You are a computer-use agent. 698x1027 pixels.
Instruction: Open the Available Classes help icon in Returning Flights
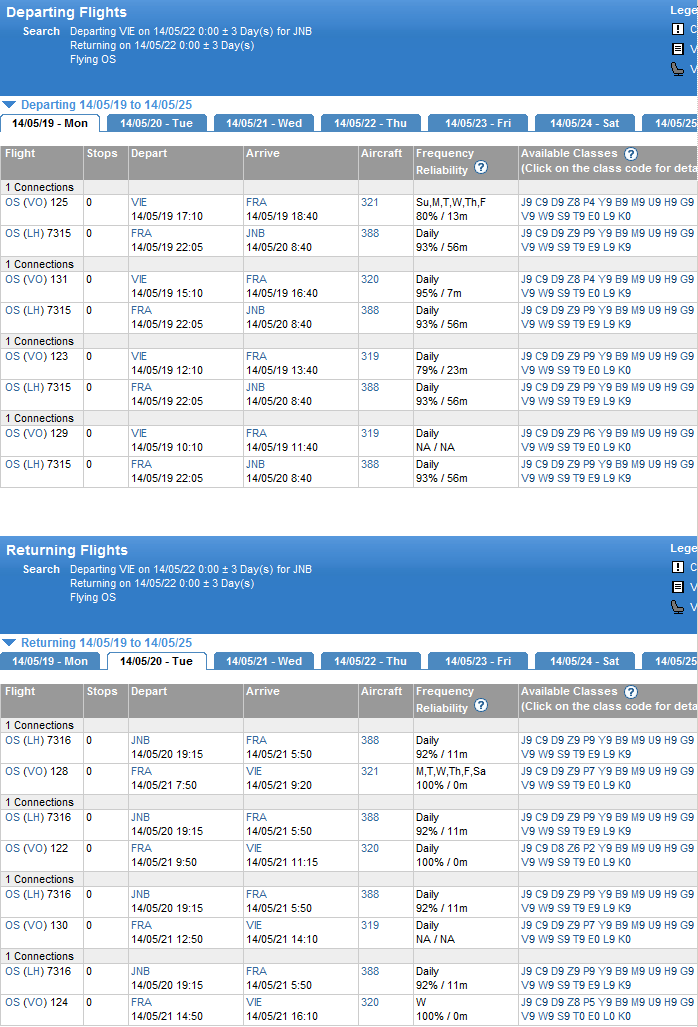point(631,692)
